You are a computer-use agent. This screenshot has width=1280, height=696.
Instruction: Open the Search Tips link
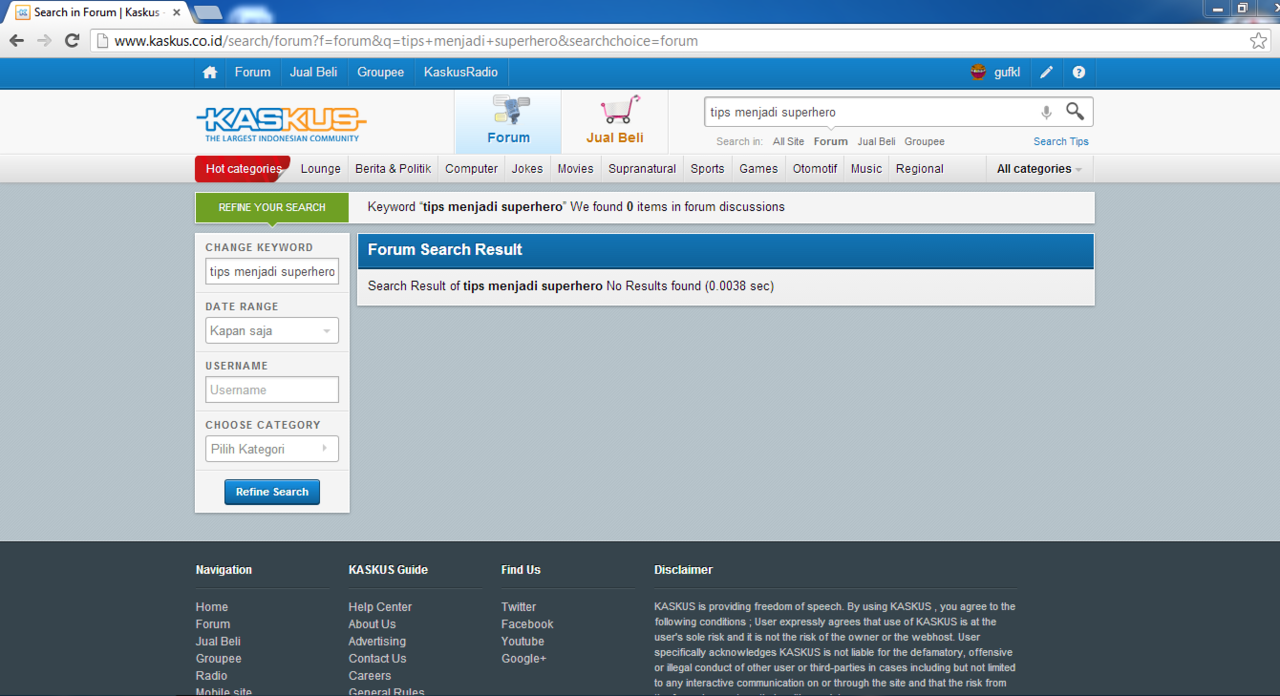pos(1061,142)
